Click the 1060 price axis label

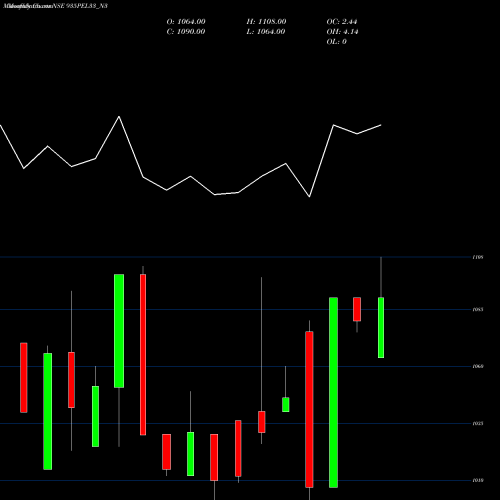point(478,367)
